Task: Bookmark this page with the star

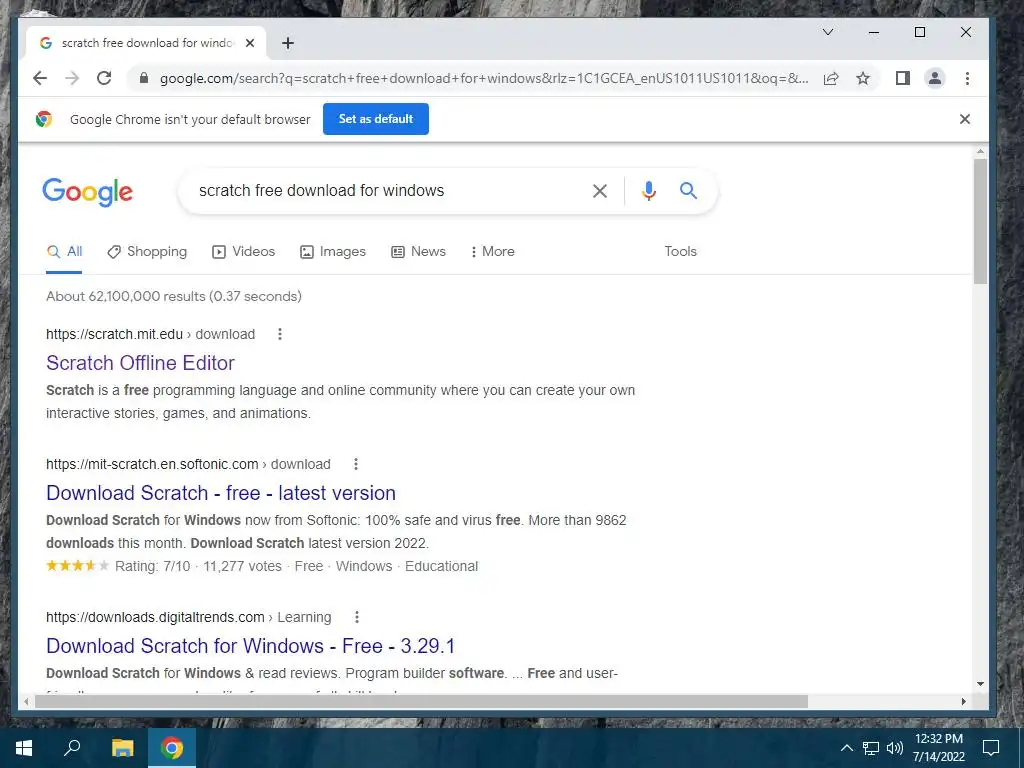Action: [x=863, y=78]
